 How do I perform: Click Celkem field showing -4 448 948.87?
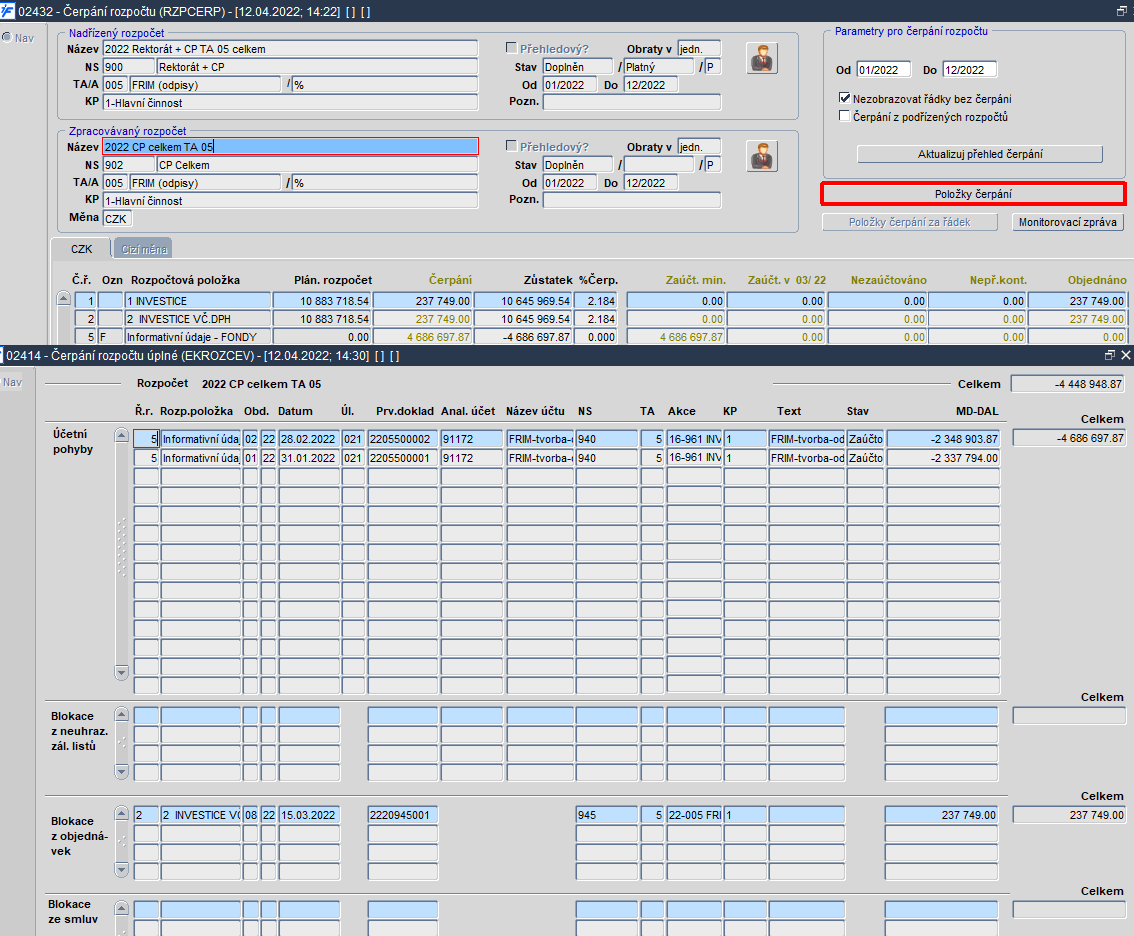[1067, 384]
